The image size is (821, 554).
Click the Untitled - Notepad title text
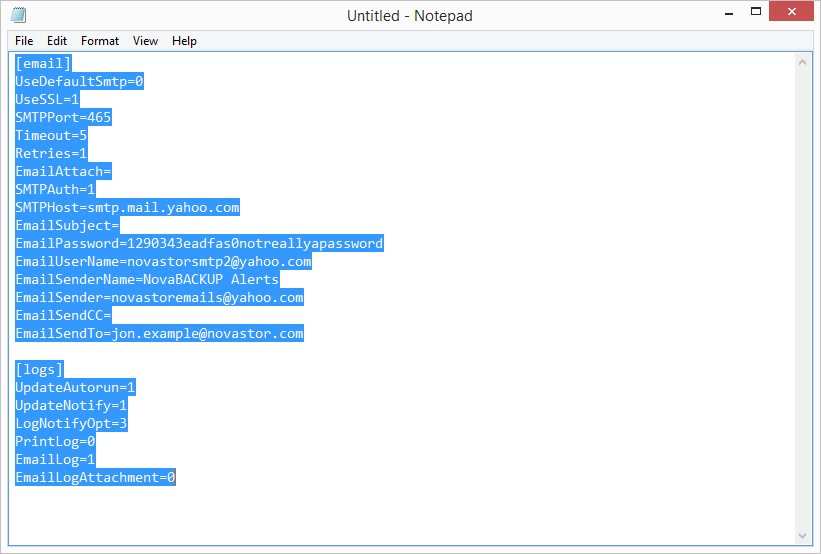(x=409, y=16)
